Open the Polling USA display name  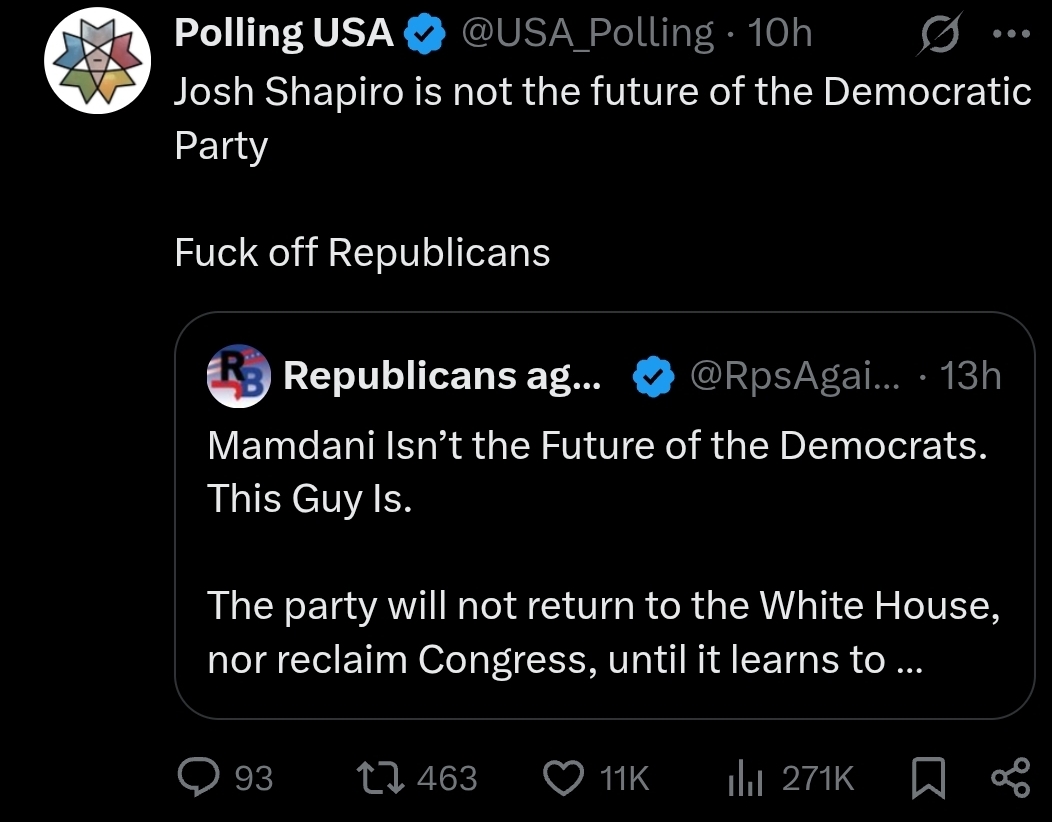284,34
